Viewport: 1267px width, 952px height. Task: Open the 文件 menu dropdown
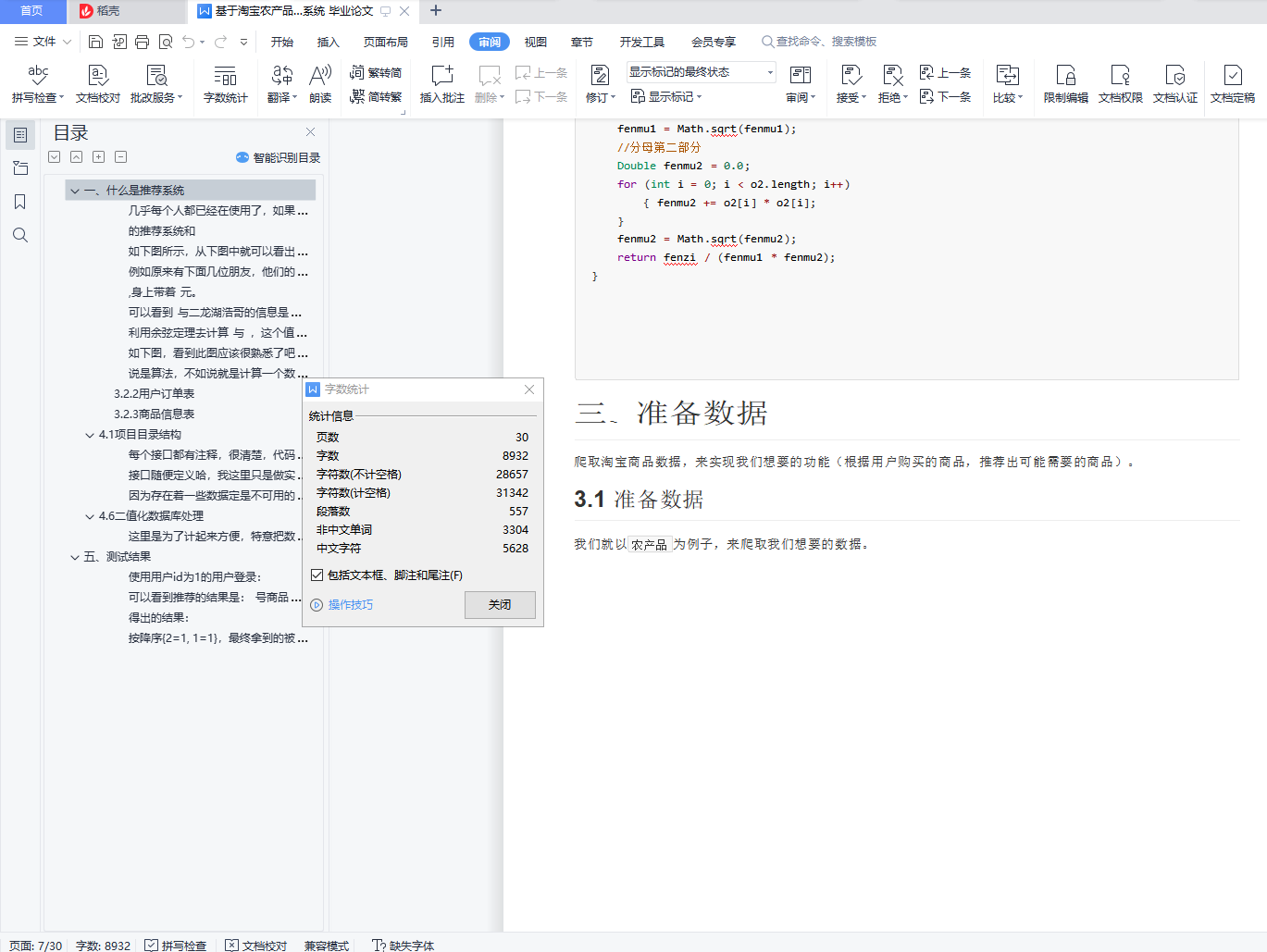[43, 42]
